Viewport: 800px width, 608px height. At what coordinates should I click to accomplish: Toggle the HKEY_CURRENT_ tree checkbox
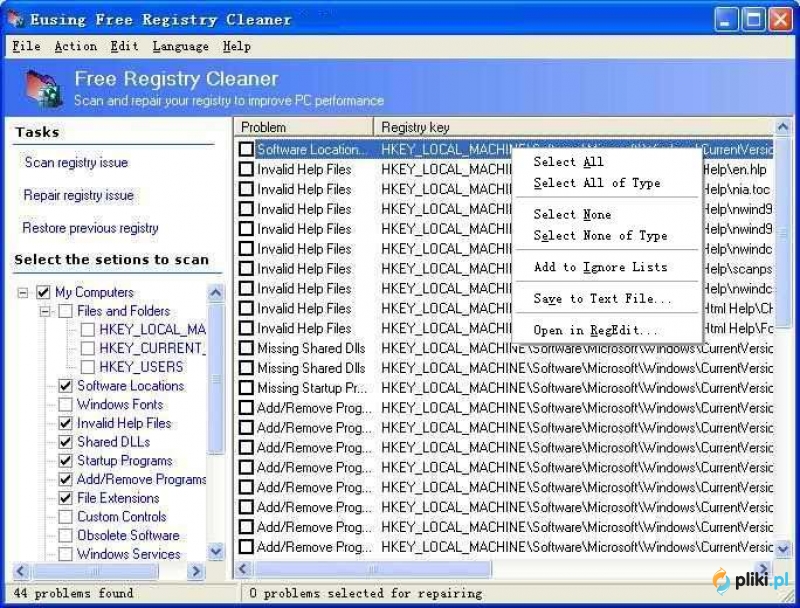88,348
